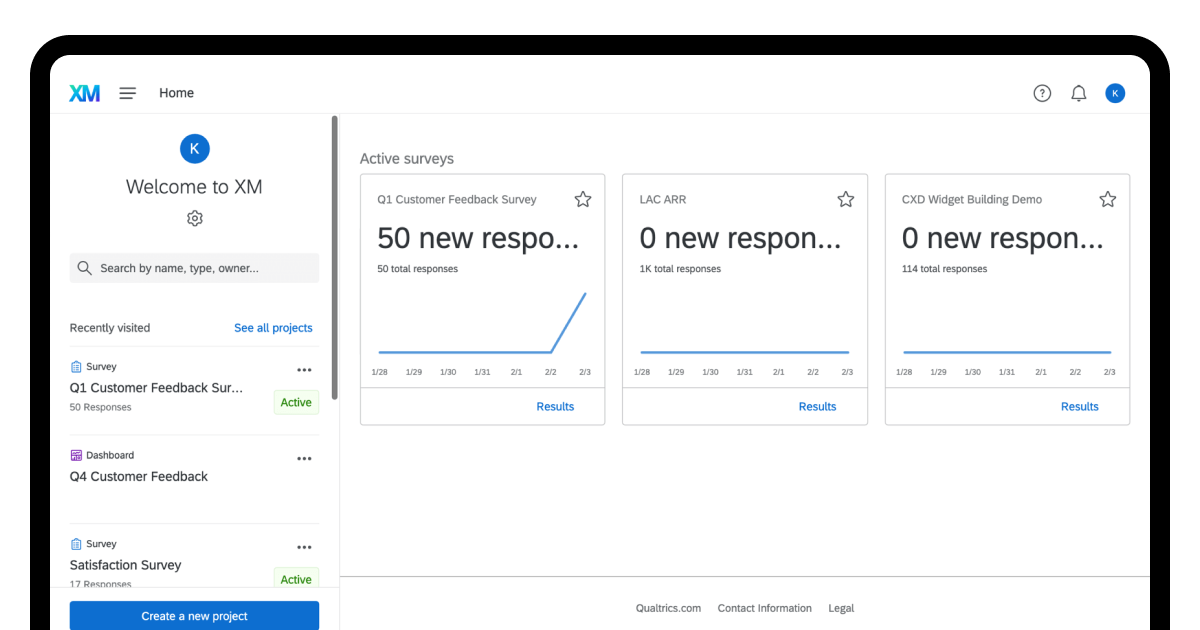The image size is (1200, 630).
Task: Open Results for CXD Widget Building Demo
Action: point(1080,407)
